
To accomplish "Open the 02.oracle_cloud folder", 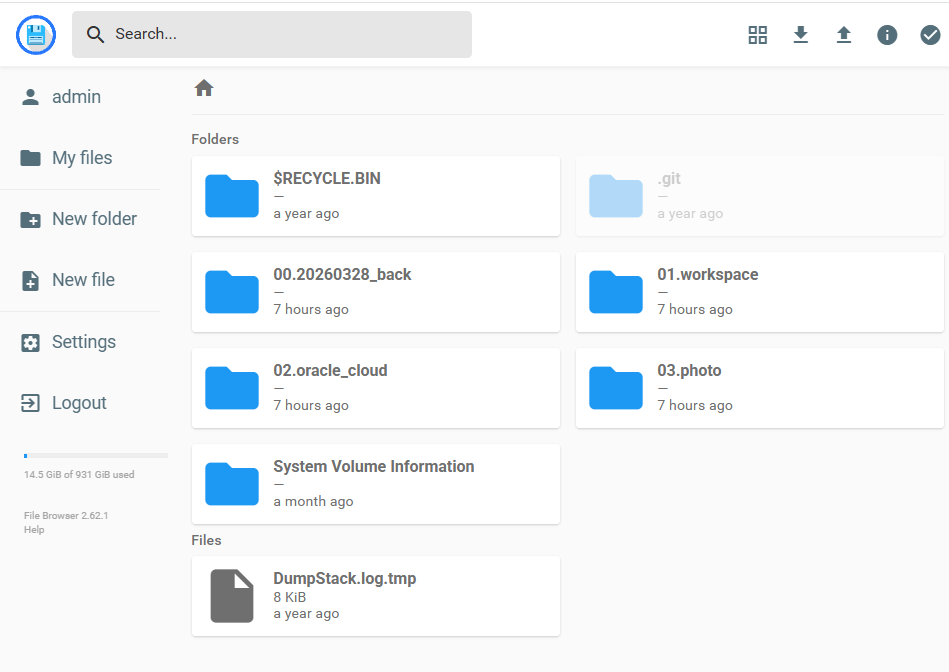I will pos(375,387).
